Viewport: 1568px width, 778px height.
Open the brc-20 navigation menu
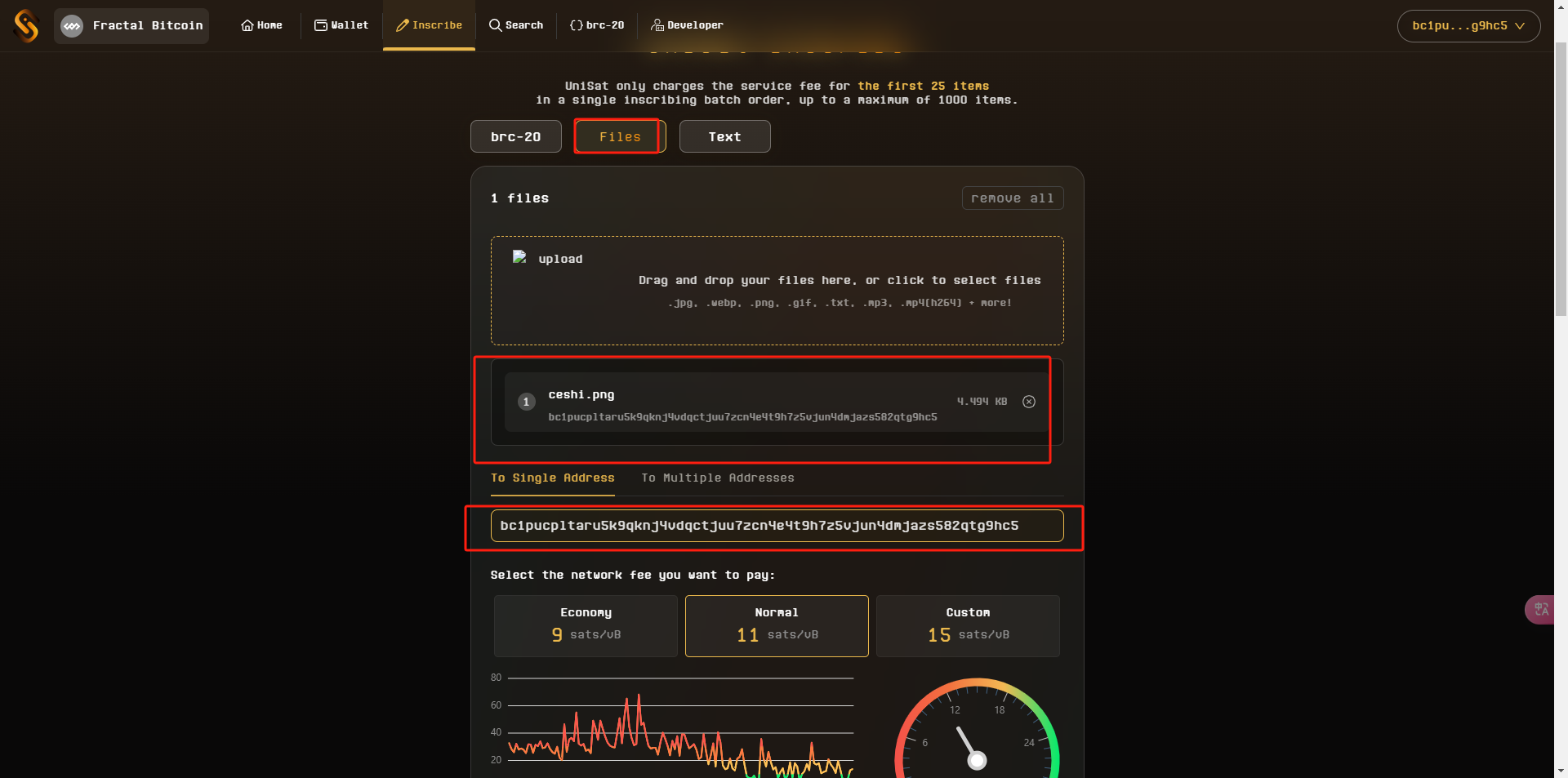pyautogui.click(x=597, y=25)
